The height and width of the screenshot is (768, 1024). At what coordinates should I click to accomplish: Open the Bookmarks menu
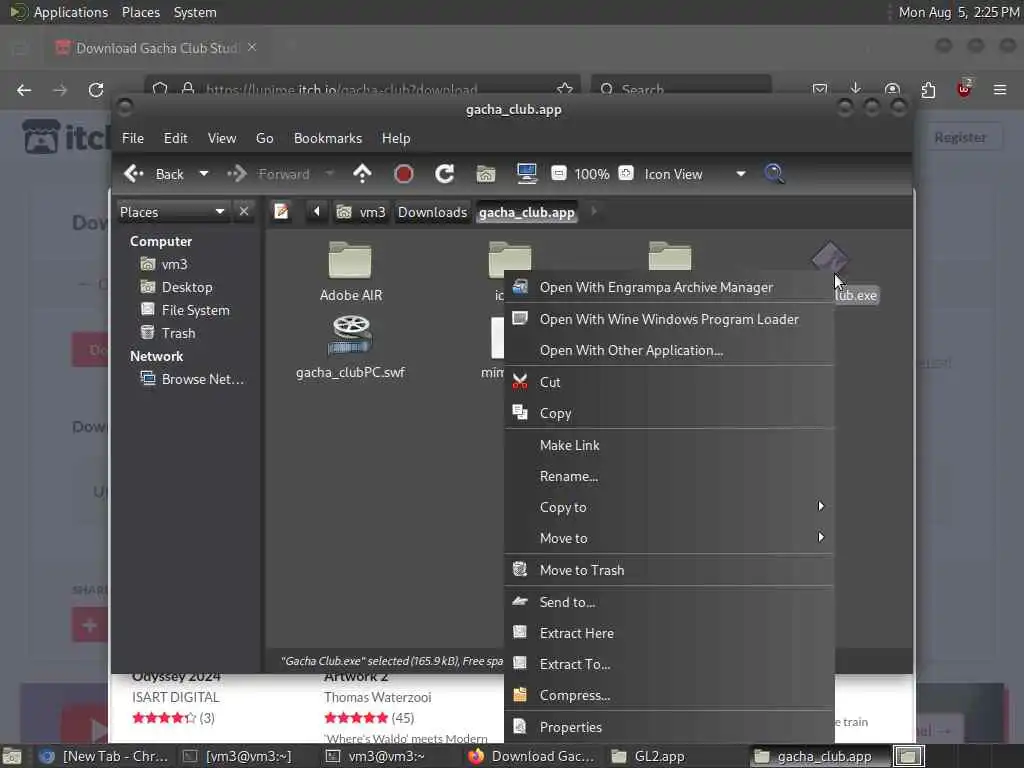pos(328,138)
